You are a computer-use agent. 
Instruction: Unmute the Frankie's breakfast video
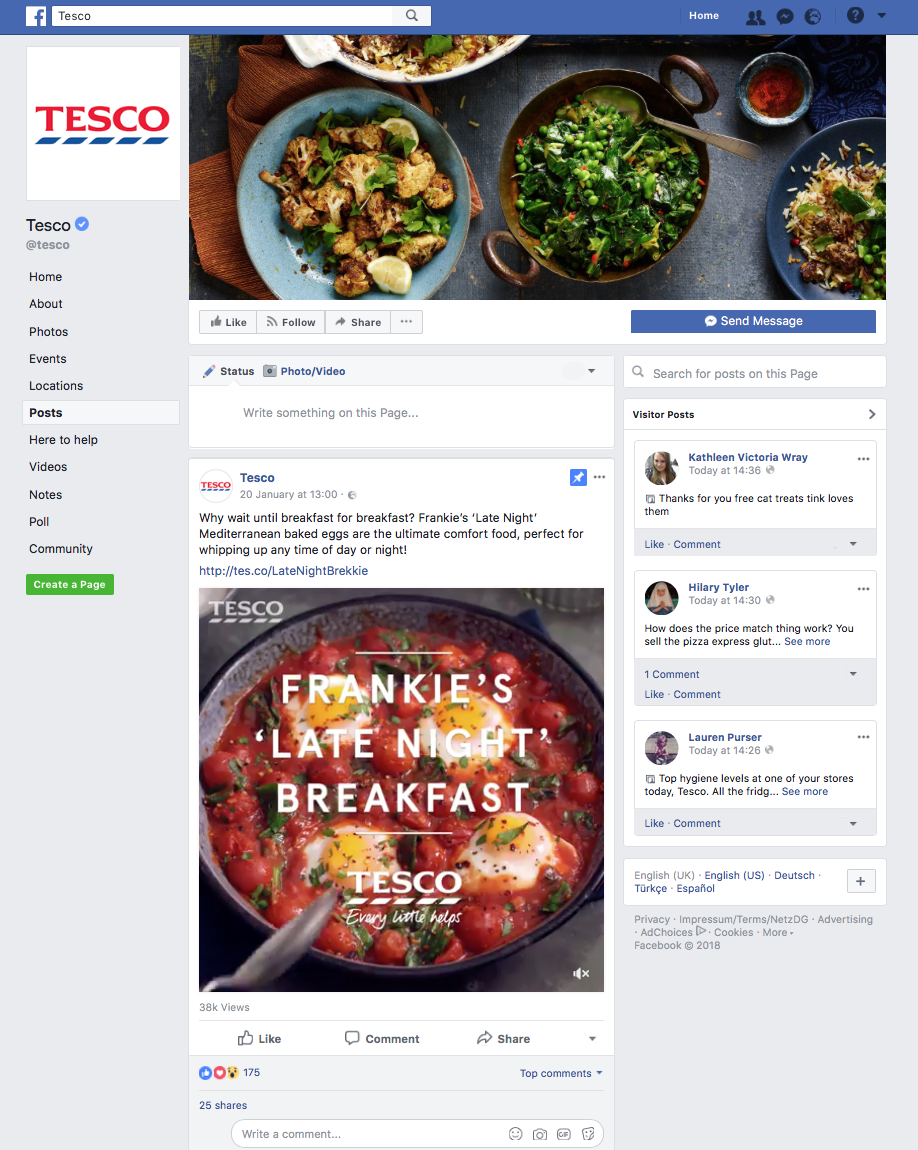click(x=581, y=973)
